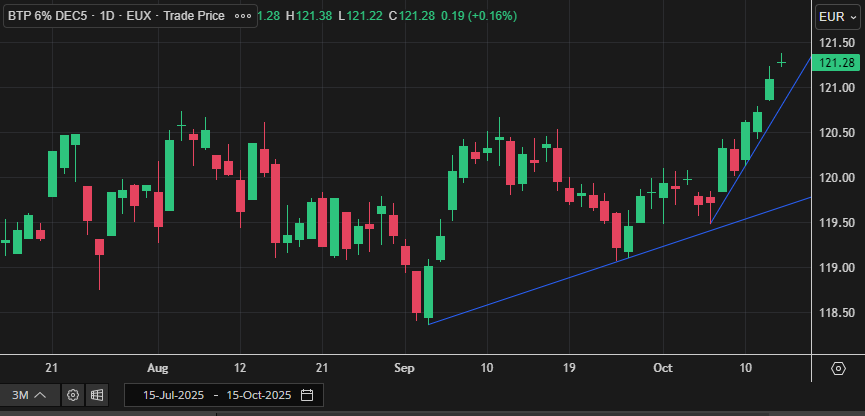Click the BTP 6% DEC5 instrument label
This screenshot has width=865, height=416.
(x=43, y=16)
